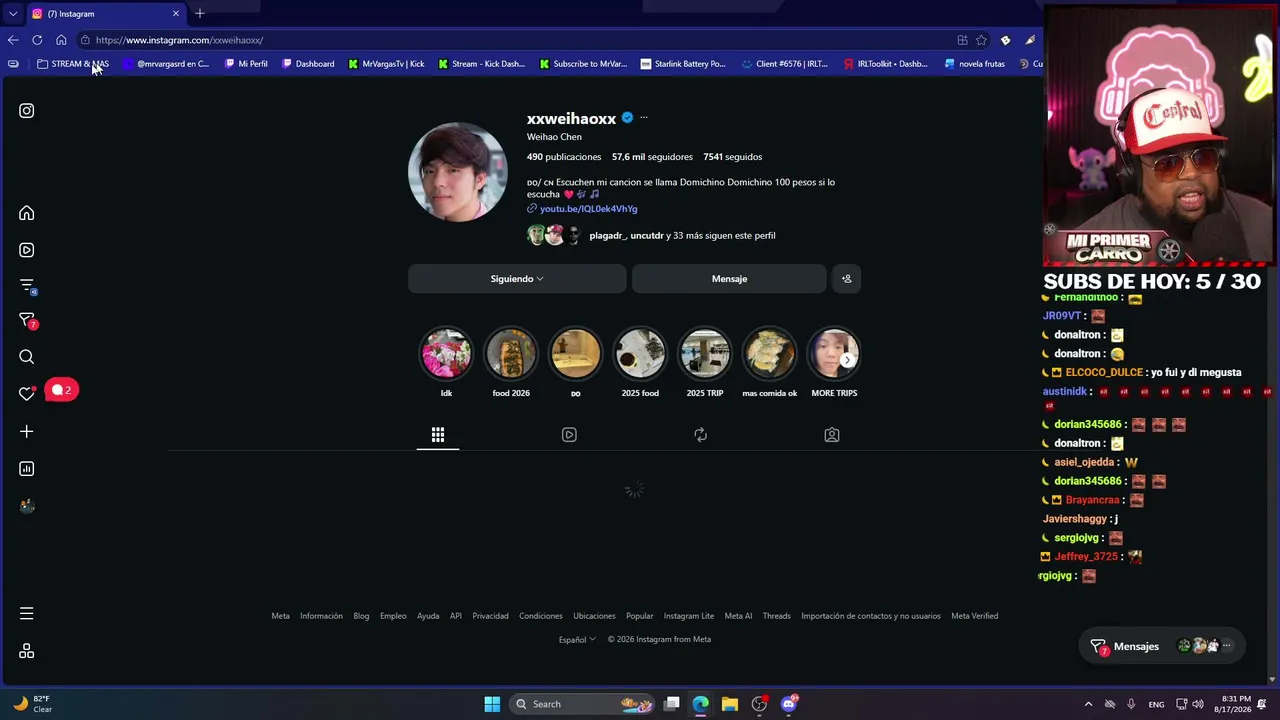1280x720 pixels.
Task: Show next story highlights with arrow
Action: 847,360
